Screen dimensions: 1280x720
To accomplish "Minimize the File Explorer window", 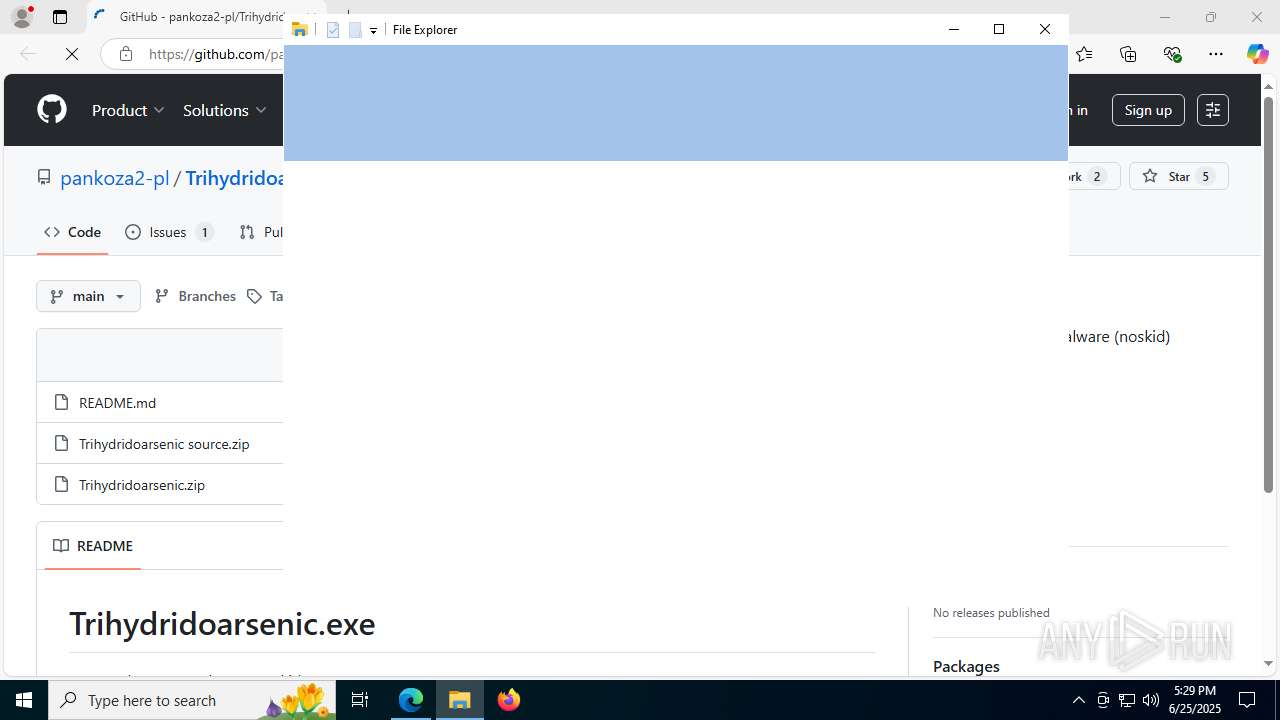I will [953, 29].
